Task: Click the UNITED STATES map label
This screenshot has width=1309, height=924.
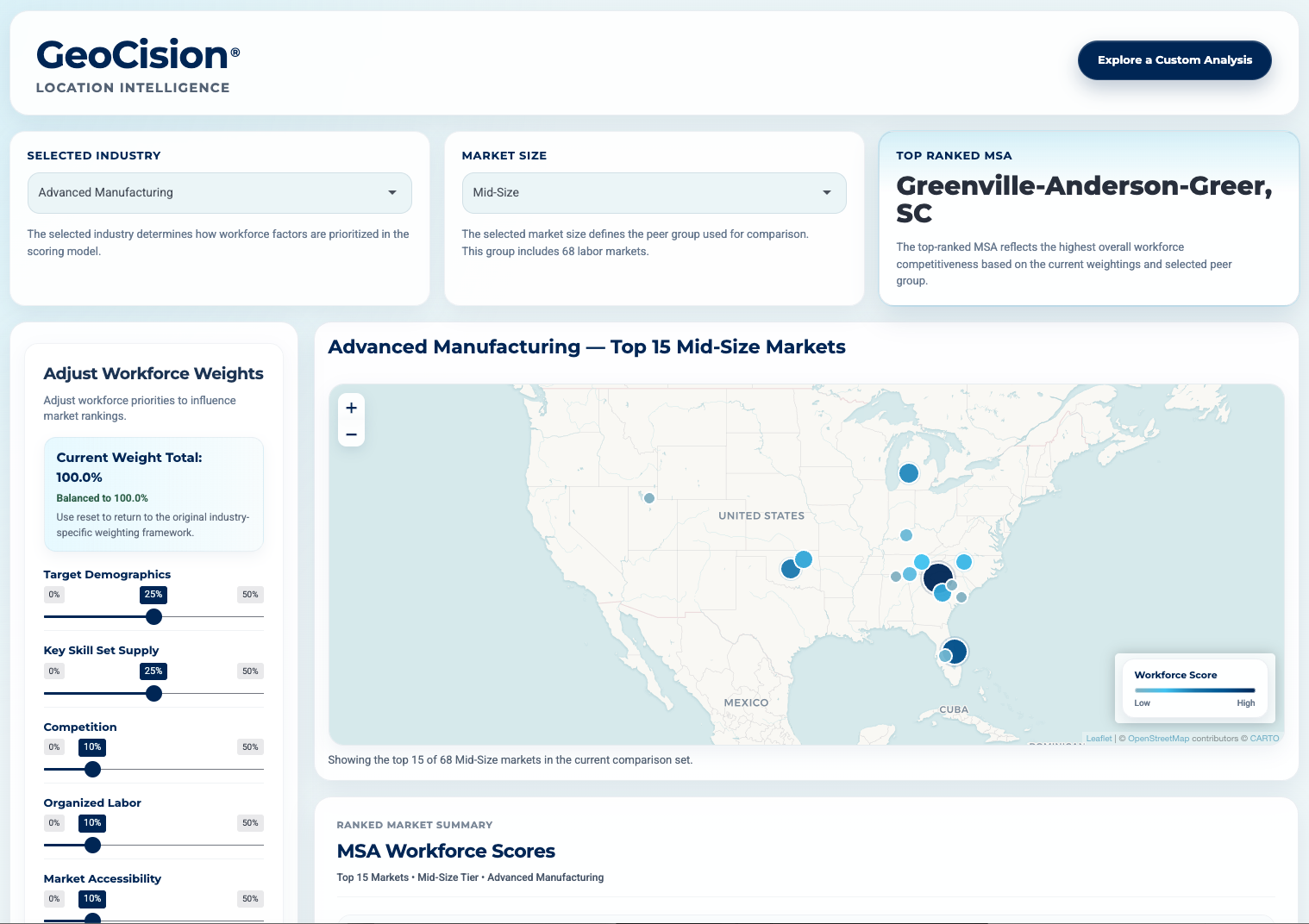Action: coord(761,515)
